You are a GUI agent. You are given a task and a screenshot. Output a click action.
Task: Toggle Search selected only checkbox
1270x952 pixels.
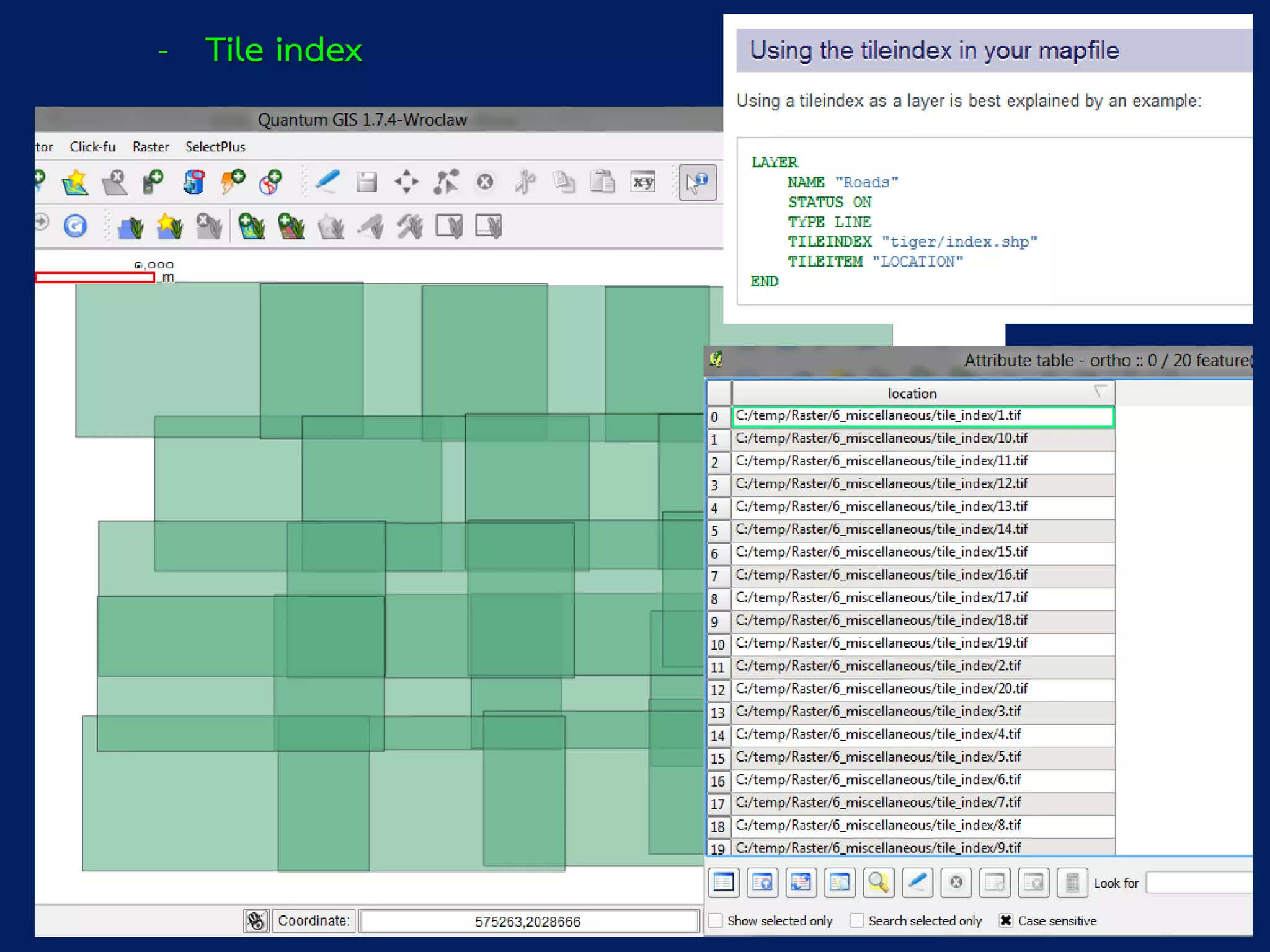point(856,921)
